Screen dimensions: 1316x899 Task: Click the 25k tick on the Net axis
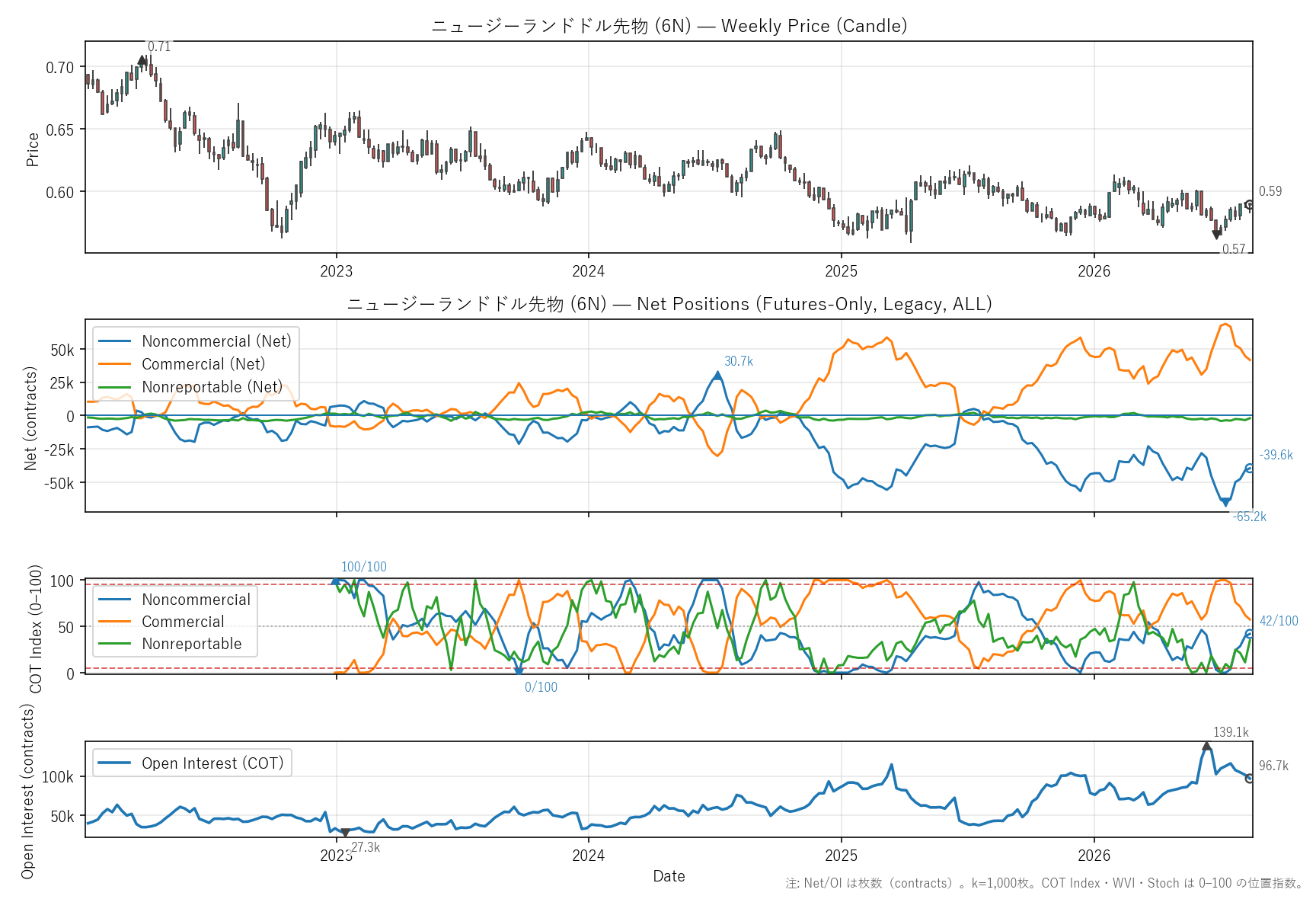pos(62,382)
